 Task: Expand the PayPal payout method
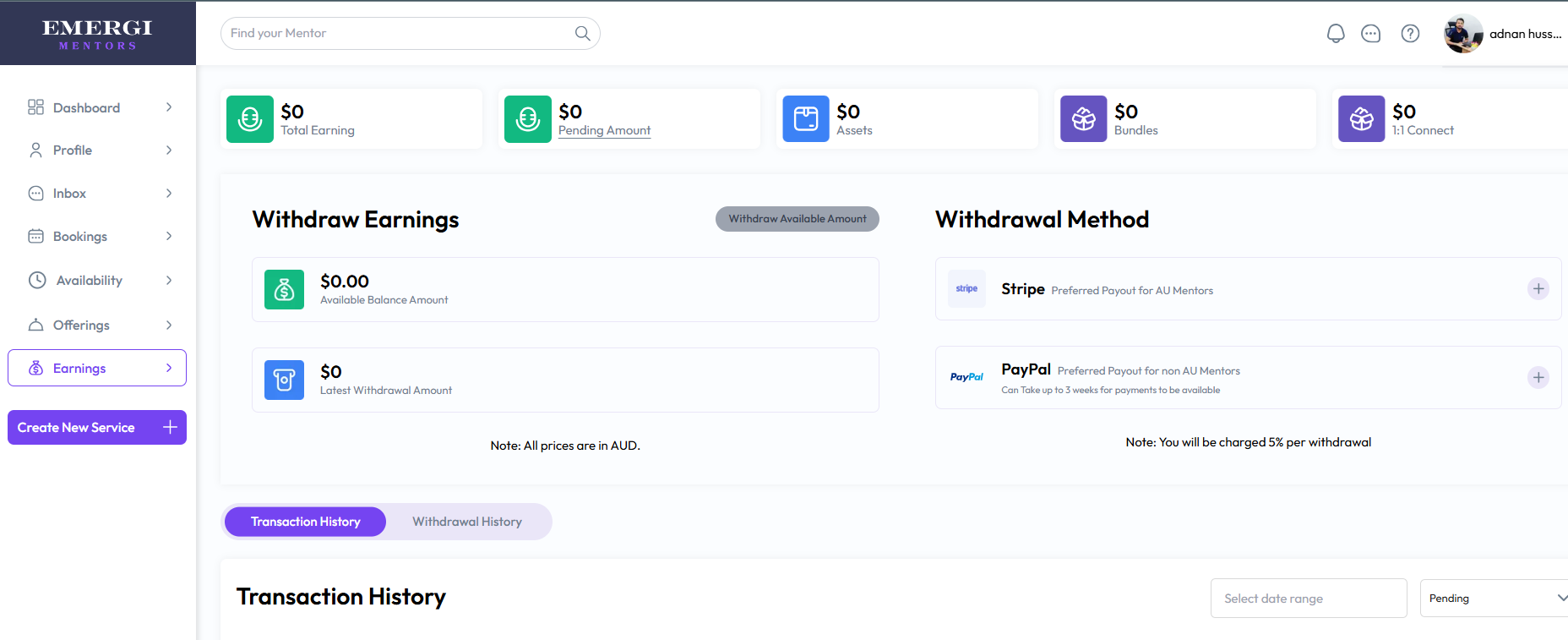pos(1538,377)
